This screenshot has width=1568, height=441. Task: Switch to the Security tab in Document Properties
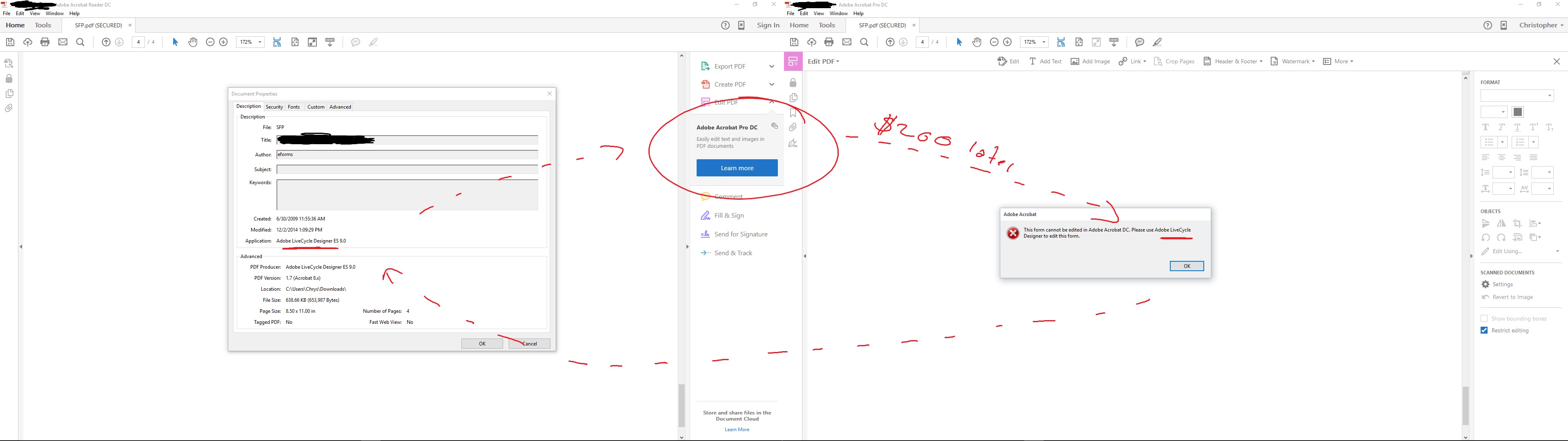(274, 107)
